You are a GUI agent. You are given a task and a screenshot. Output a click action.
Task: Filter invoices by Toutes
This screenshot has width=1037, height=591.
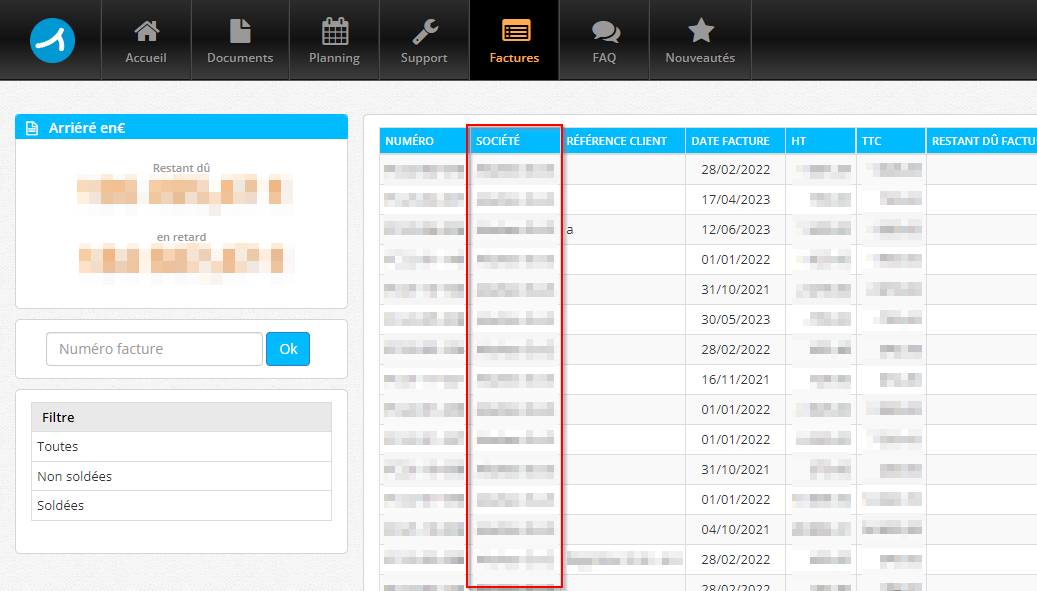[58, 447]
